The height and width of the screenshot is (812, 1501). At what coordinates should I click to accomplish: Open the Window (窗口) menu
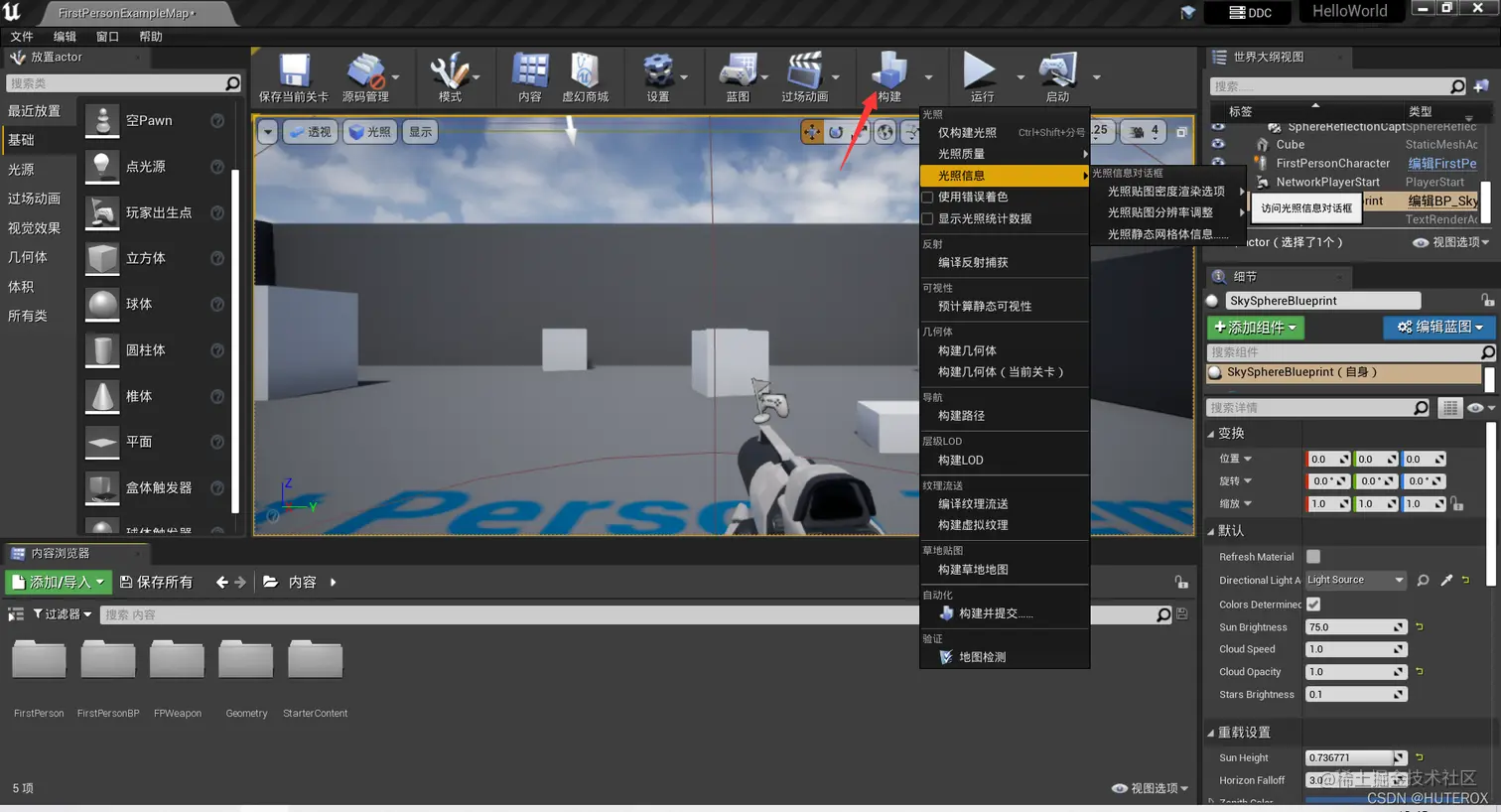point(107,37)
